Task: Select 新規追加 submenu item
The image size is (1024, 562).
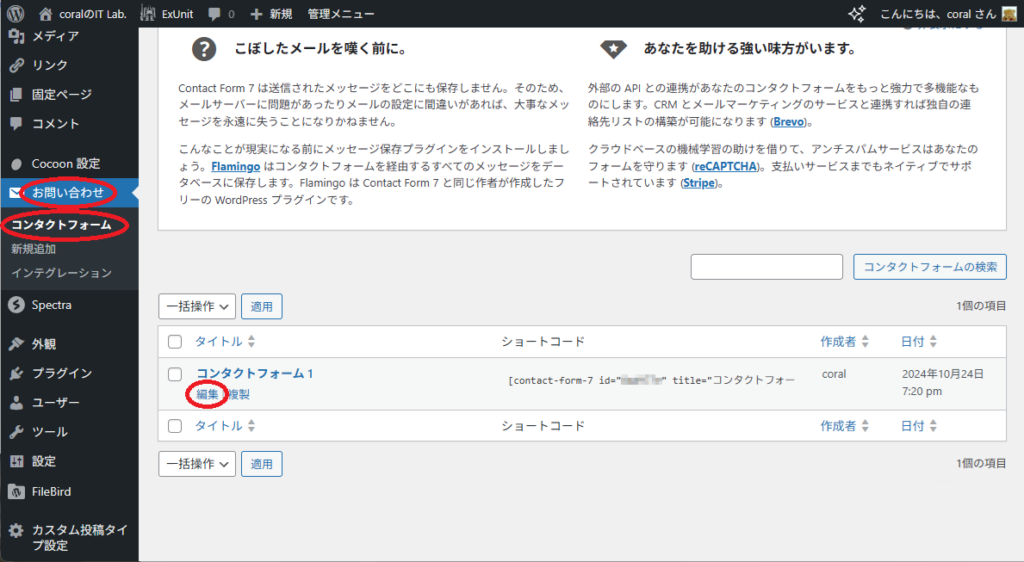Action: pos(33,249)
